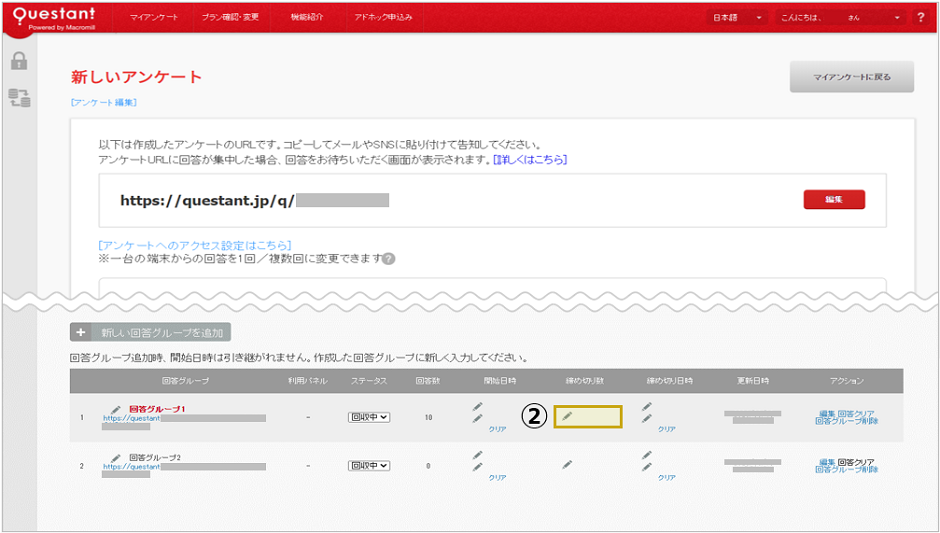
Task: Open the lock icon in left sidebar
Action: point(19,61)
